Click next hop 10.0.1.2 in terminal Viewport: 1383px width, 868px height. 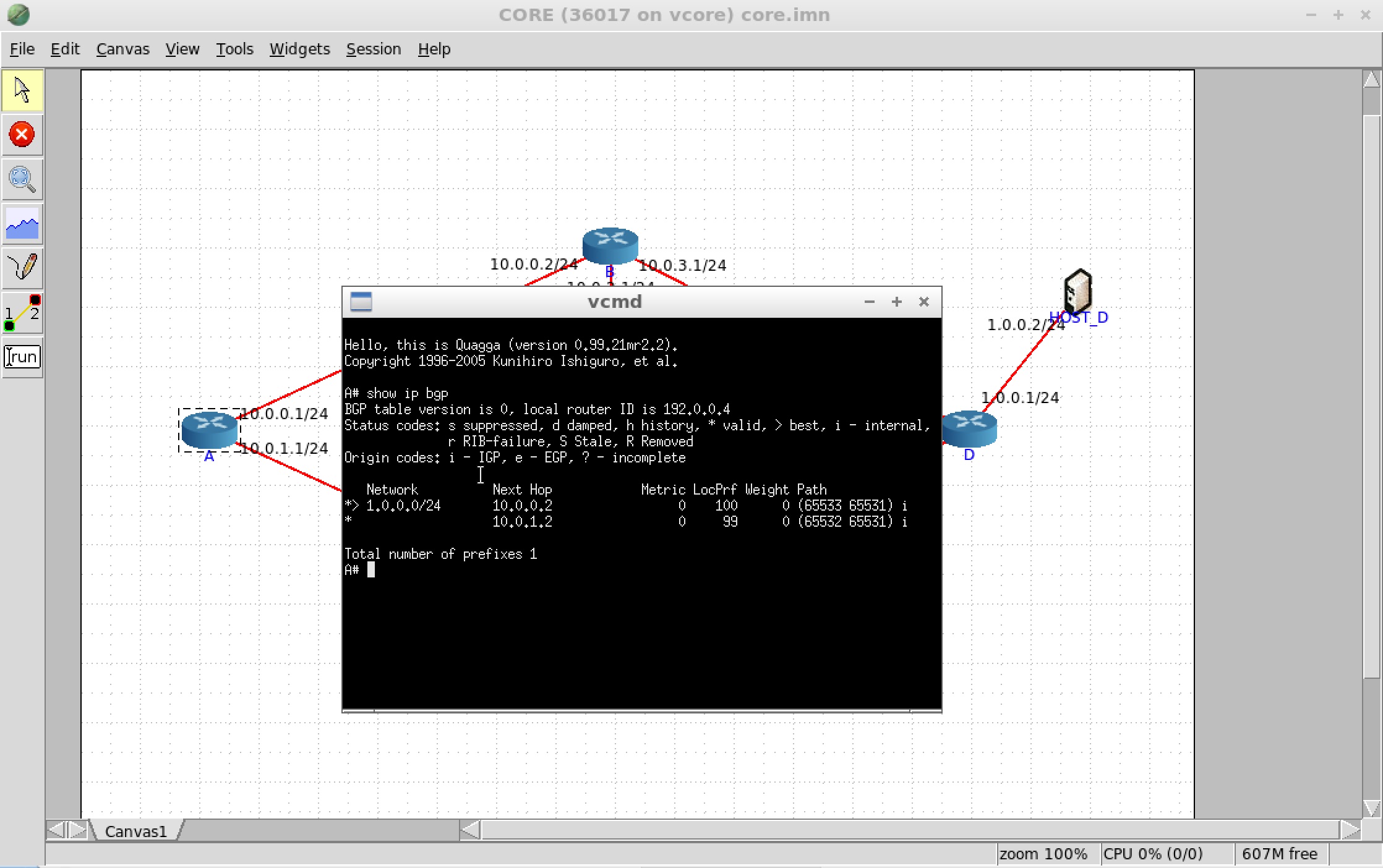pos(523,522)
